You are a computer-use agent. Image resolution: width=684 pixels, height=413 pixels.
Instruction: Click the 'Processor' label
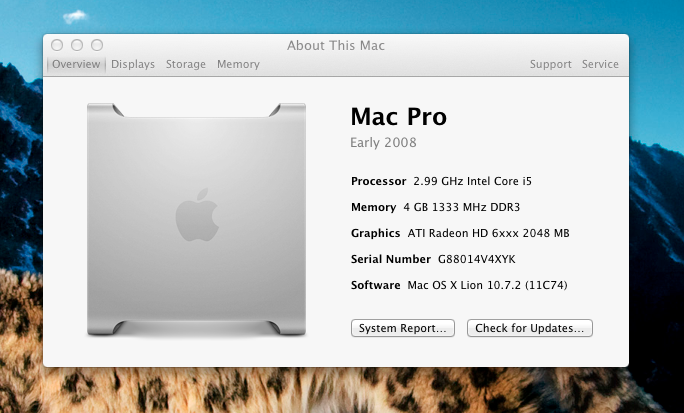(378, 181)
